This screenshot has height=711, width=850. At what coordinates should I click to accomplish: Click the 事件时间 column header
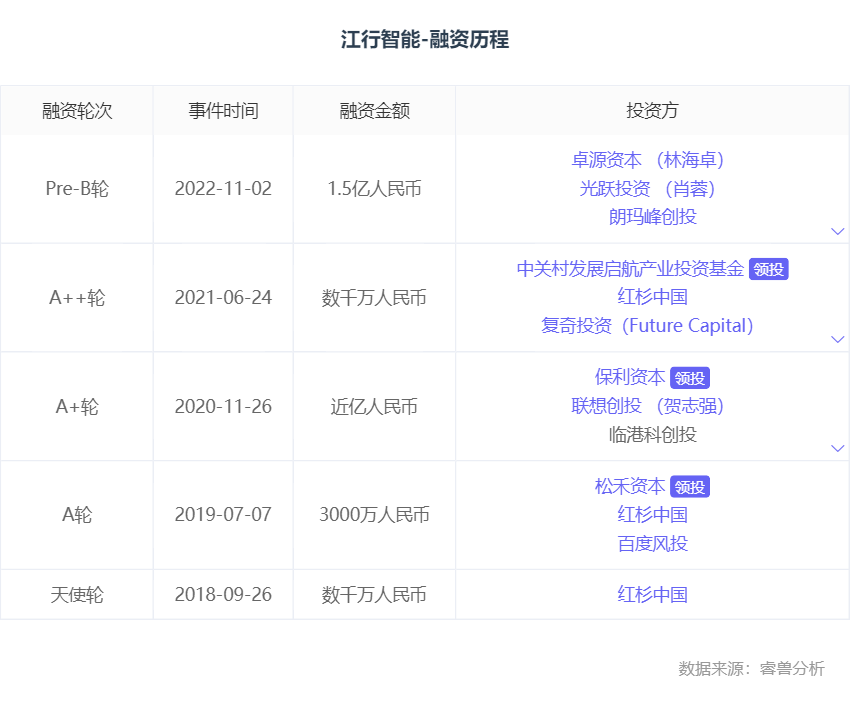point(223,111)
